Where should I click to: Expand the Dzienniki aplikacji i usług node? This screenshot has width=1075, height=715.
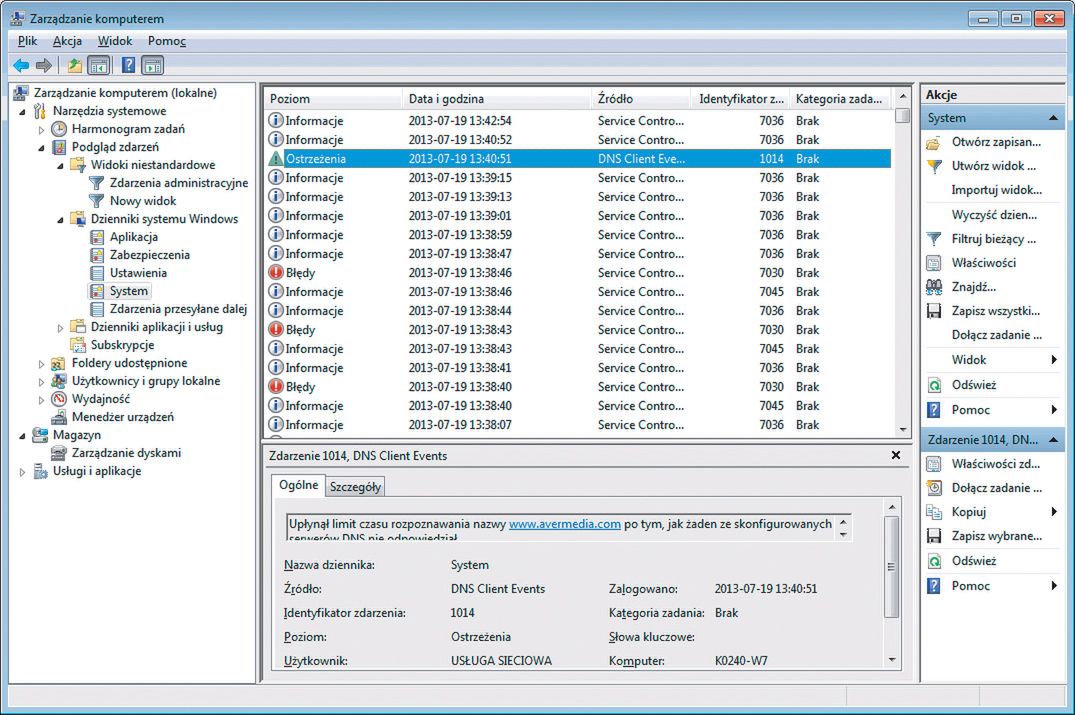[x=61, y=327]
